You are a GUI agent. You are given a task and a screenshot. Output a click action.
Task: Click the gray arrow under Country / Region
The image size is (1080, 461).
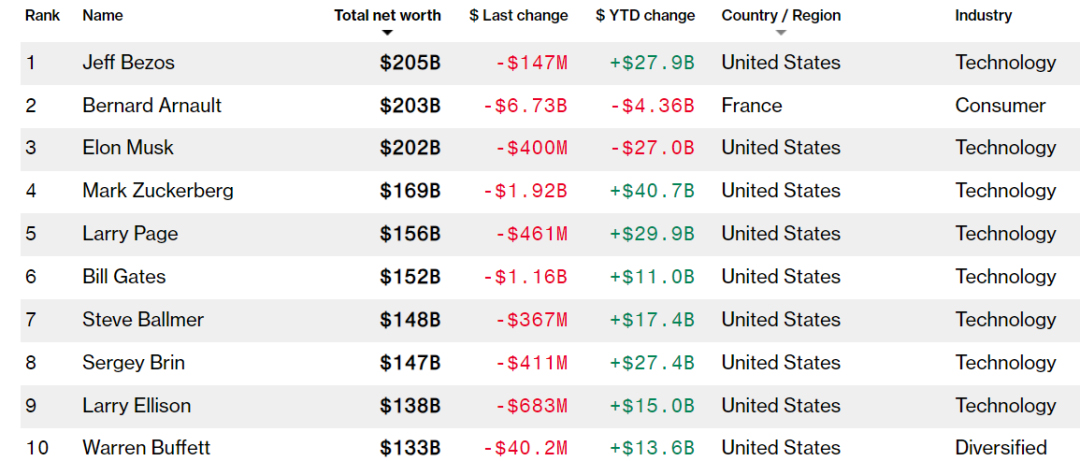click(781, 33)
